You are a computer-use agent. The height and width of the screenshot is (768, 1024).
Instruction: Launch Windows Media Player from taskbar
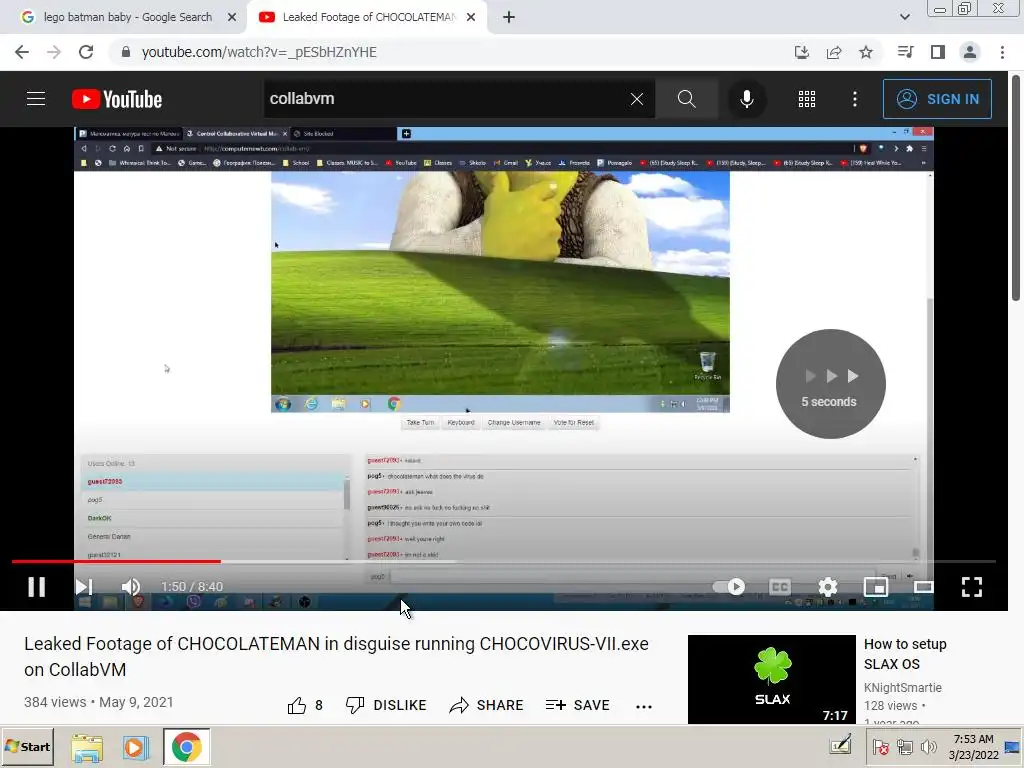point(136,747)
